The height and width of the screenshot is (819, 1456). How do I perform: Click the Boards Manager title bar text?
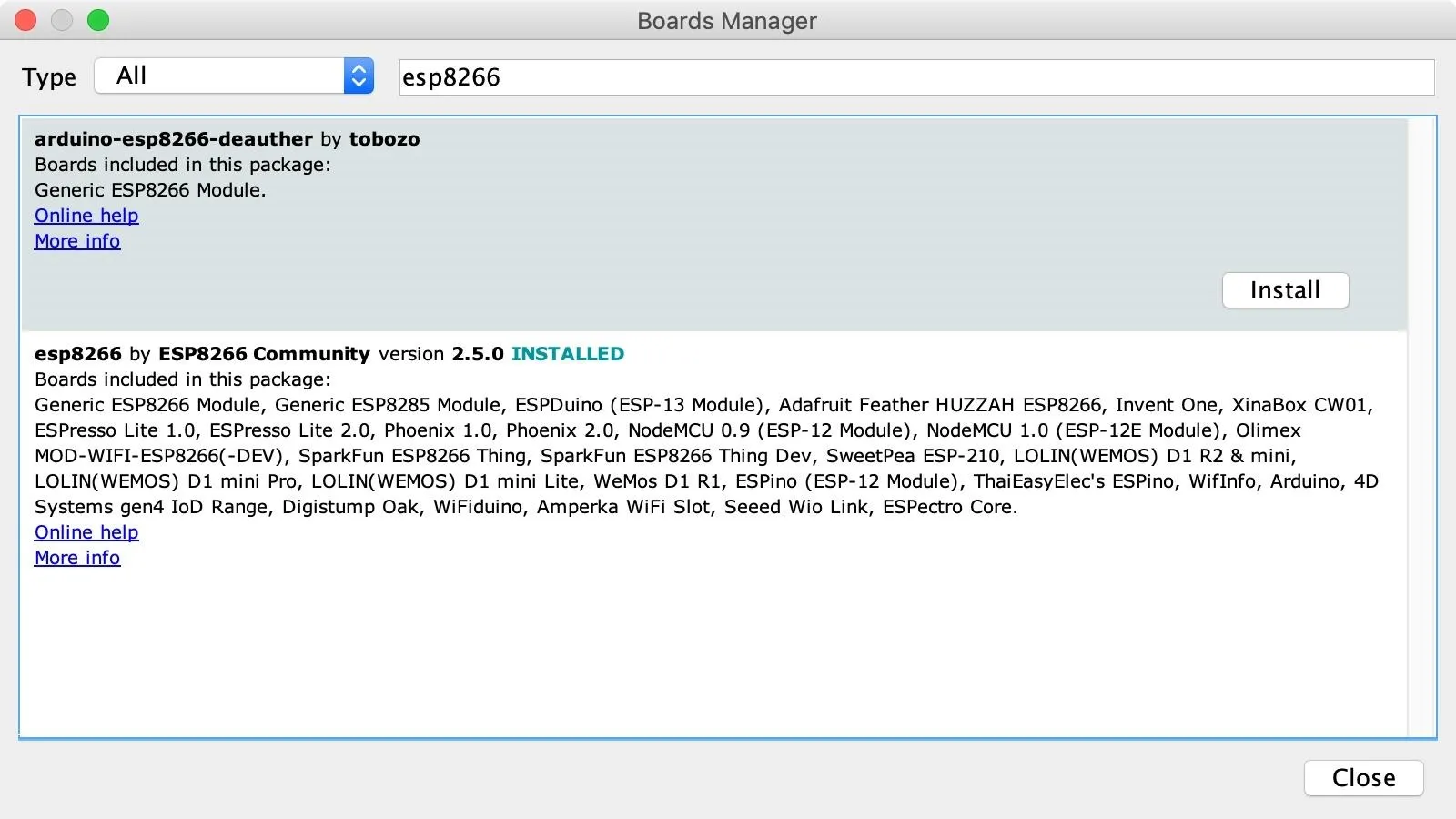[727, 21]
